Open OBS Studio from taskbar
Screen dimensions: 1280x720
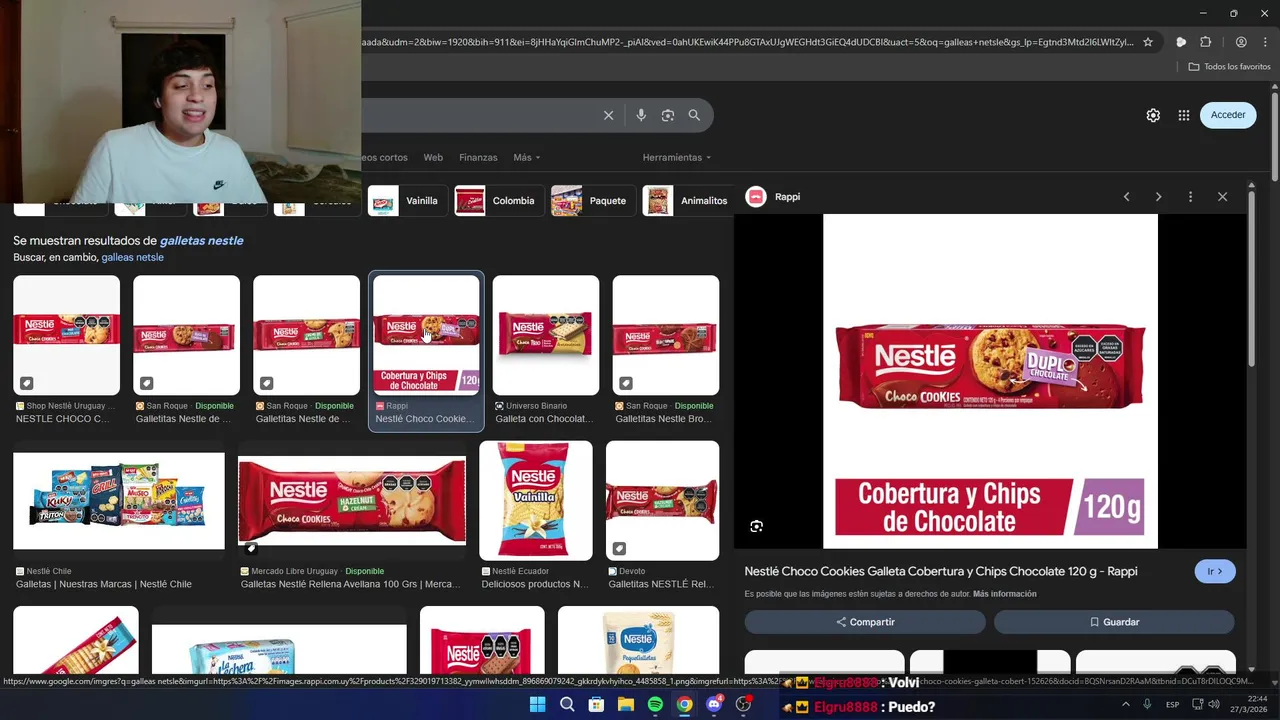click(x=743, y=705)
